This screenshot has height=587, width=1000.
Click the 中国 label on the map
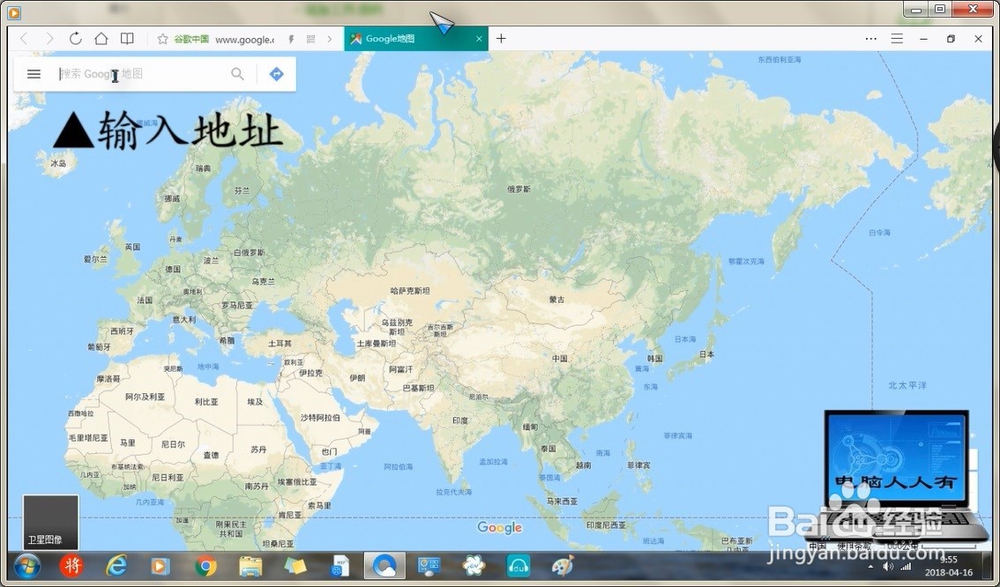[560, 359]
